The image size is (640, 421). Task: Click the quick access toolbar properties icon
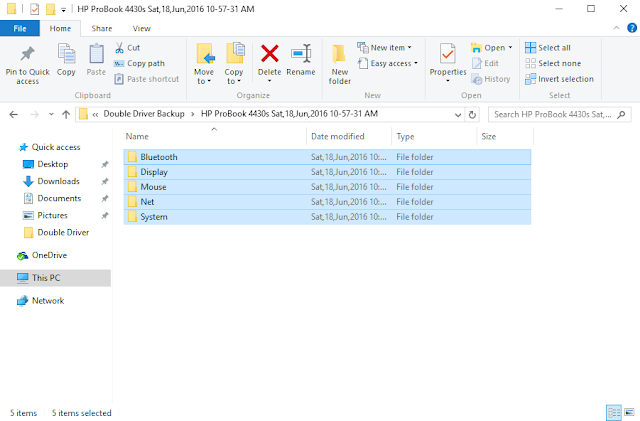coord(34,9)
